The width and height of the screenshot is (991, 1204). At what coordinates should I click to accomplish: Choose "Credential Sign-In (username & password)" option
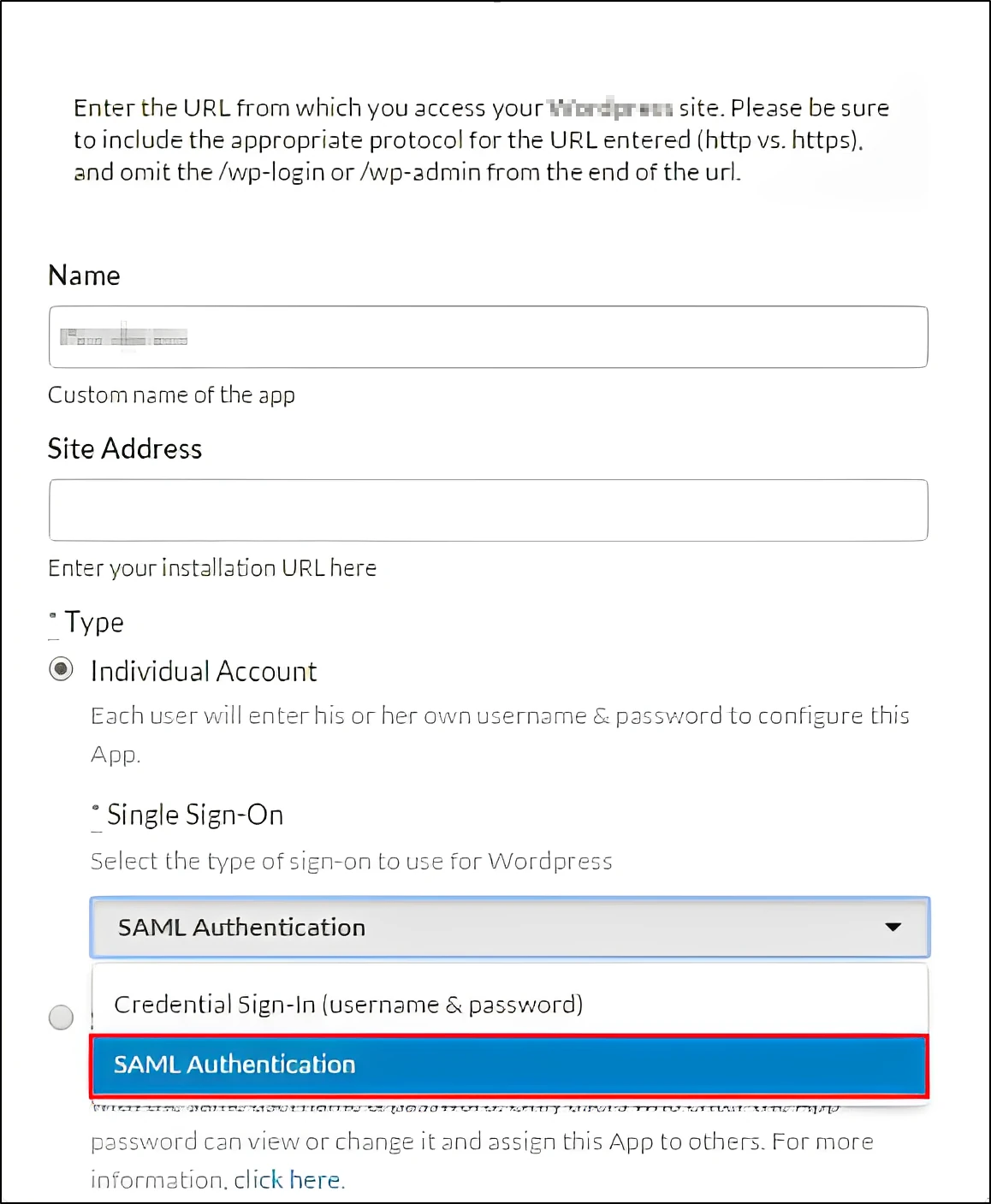point(350,1003)
